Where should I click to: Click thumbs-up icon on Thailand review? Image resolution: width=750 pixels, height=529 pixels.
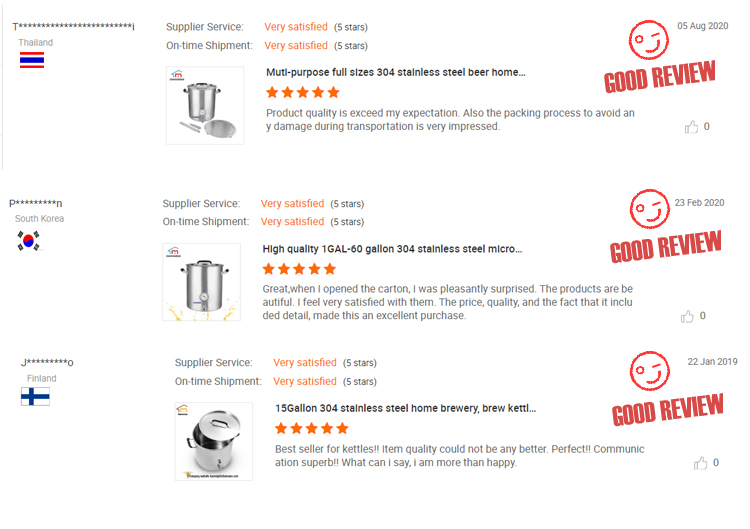click(x=691, y=127)
